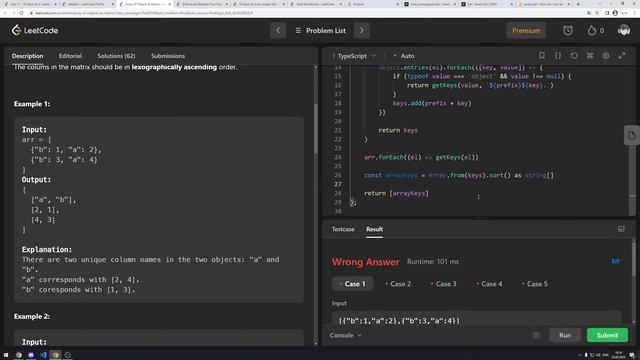Click the 'Wrong Answer' status text
This screenshot has width=640, height=360.
pos(365,262)
